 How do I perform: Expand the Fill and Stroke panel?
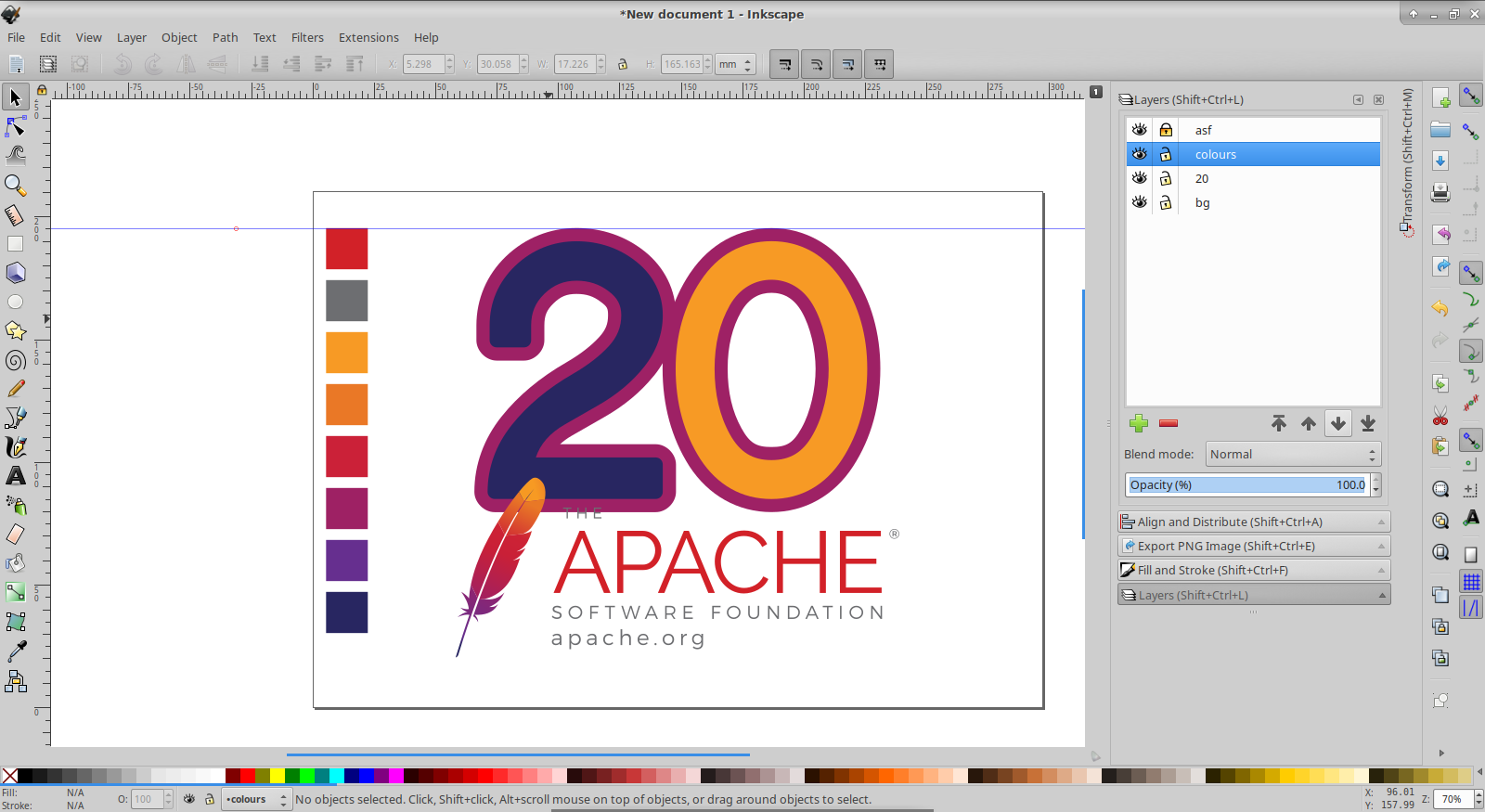point(1253,570)
